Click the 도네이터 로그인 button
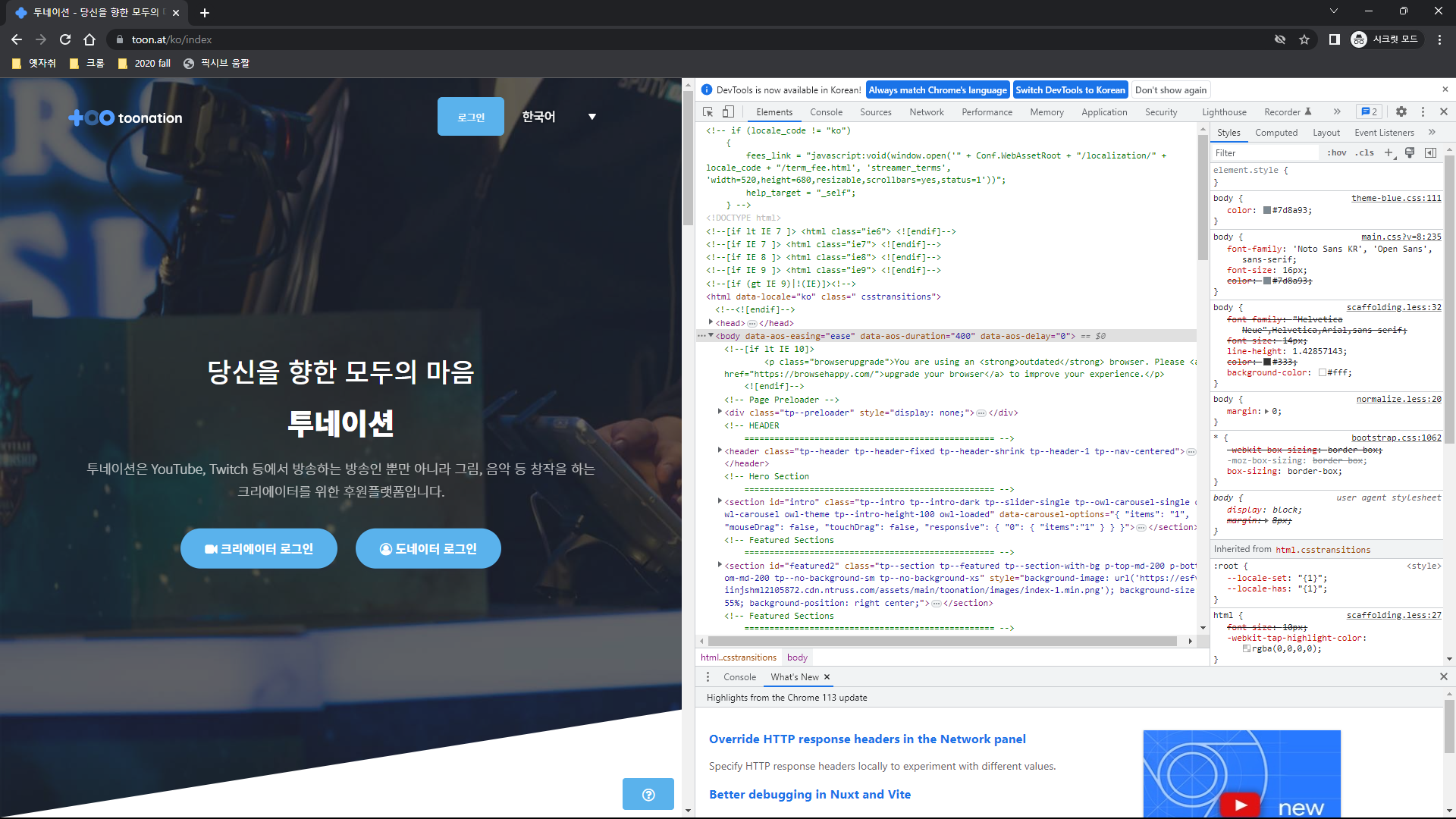1456x819 pixels. click(428, 548)
